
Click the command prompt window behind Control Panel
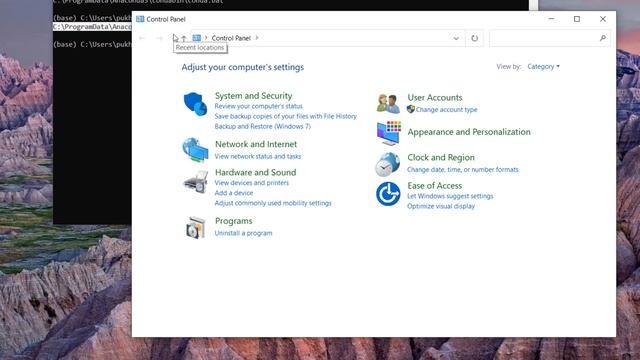point(92,122)
